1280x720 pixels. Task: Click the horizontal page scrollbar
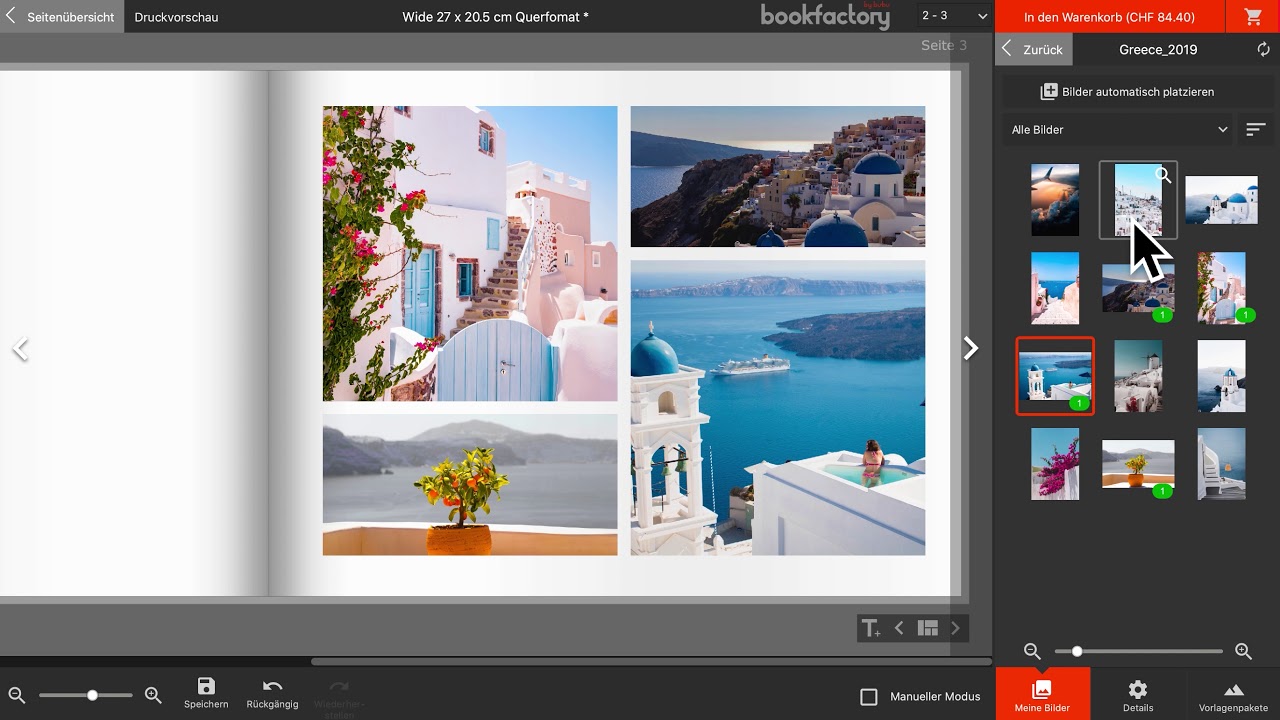coord(650,661)
